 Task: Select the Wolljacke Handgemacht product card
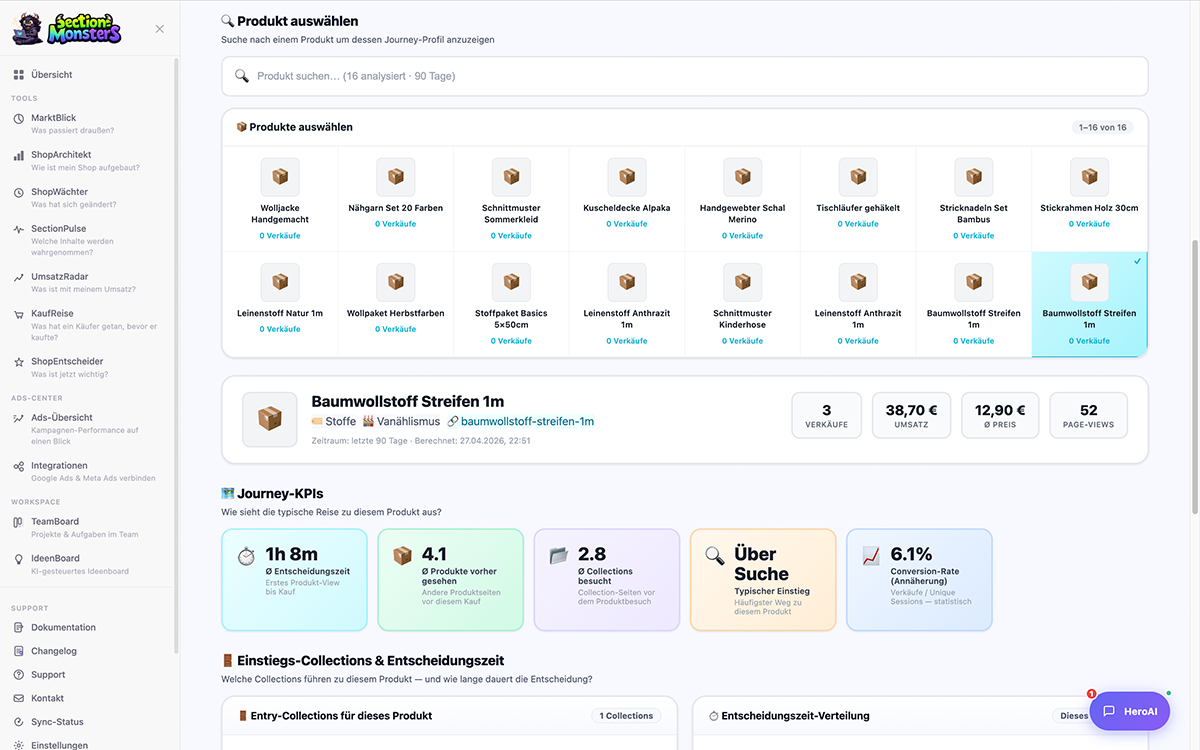point(280,200)
